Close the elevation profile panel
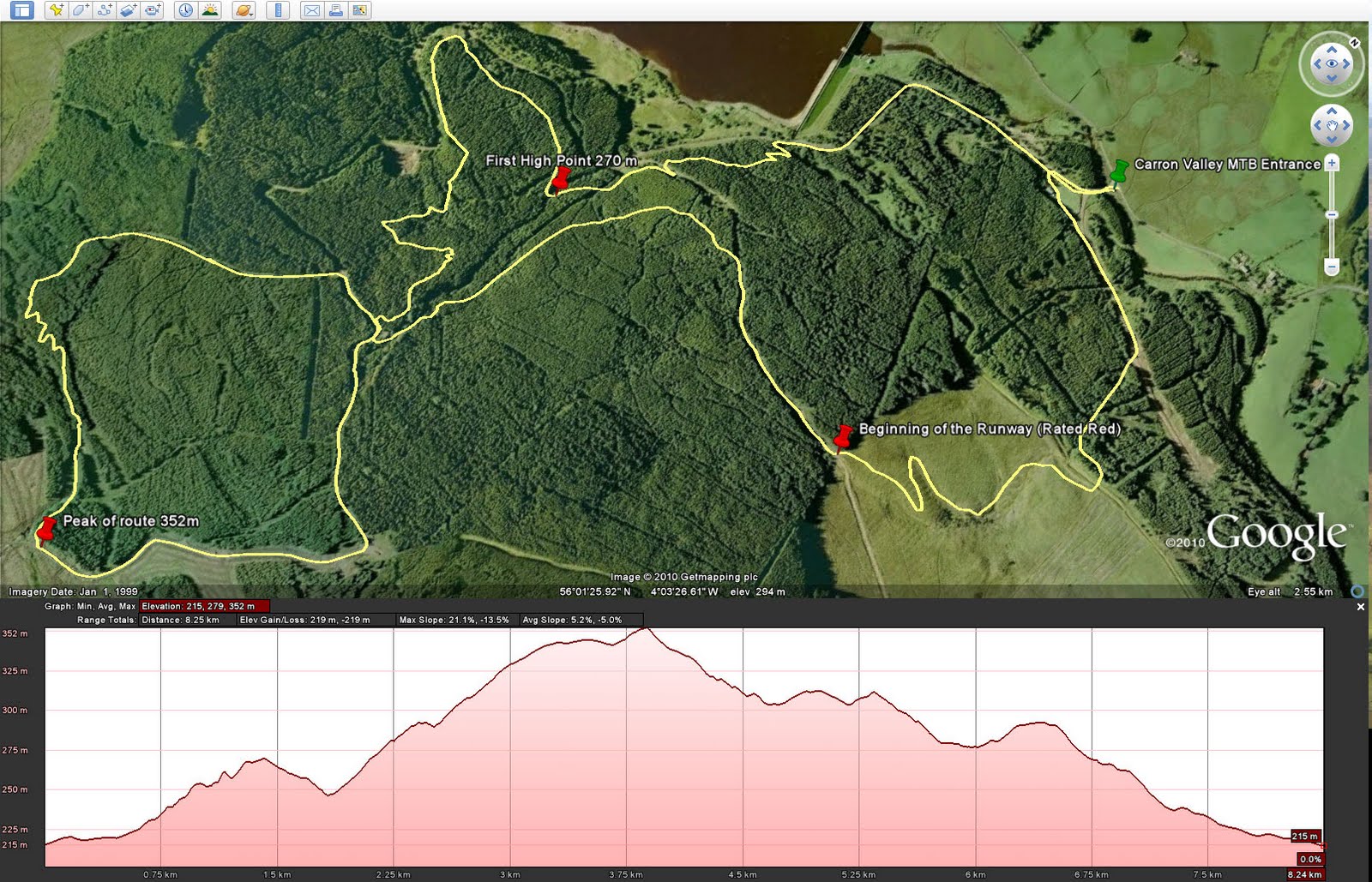This screenshot has width=1372, height=882. click(1360, 607)
